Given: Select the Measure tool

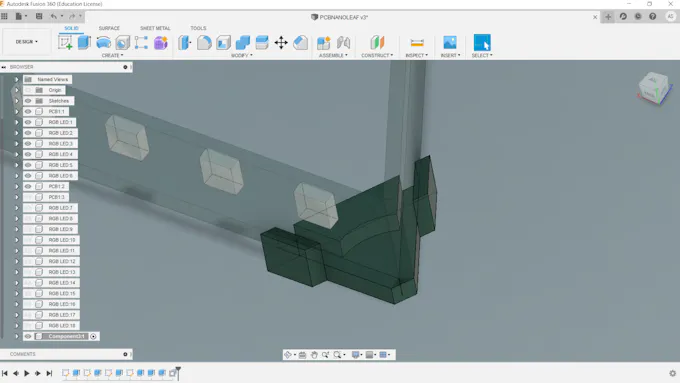Looking at the screenshot, I should (417, 43).
